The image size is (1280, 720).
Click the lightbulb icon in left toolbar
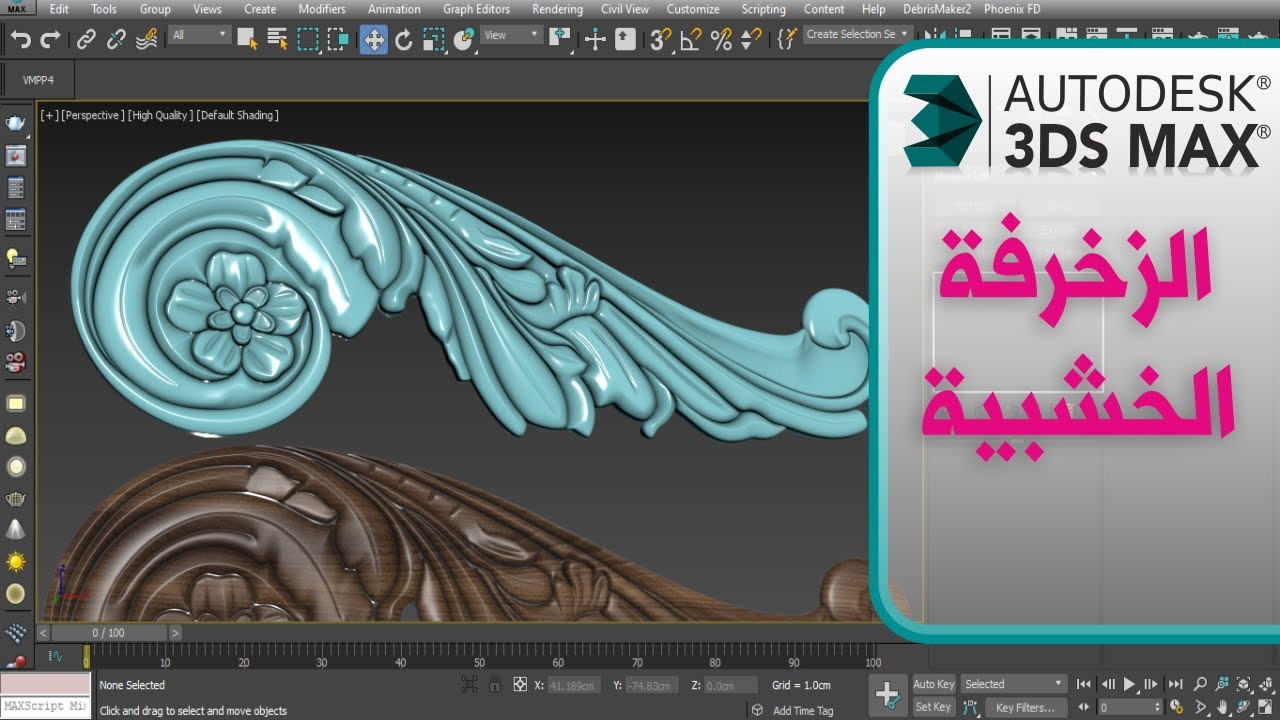(15, 259)
